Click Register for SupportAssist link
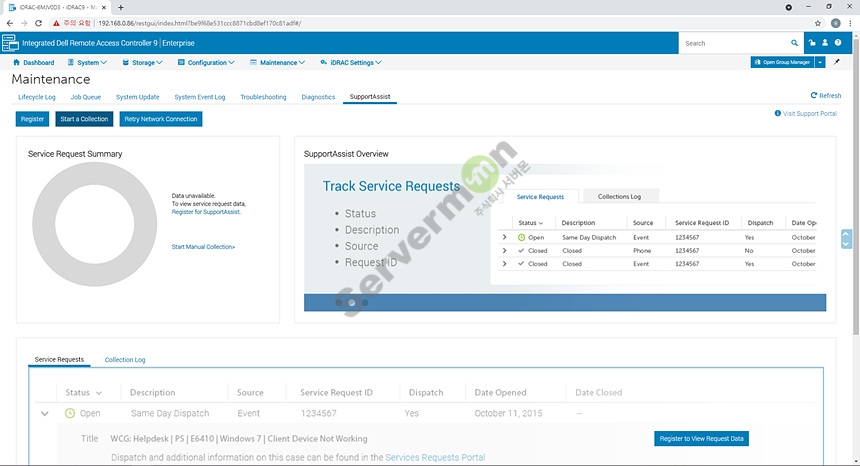 click(206, 212)
